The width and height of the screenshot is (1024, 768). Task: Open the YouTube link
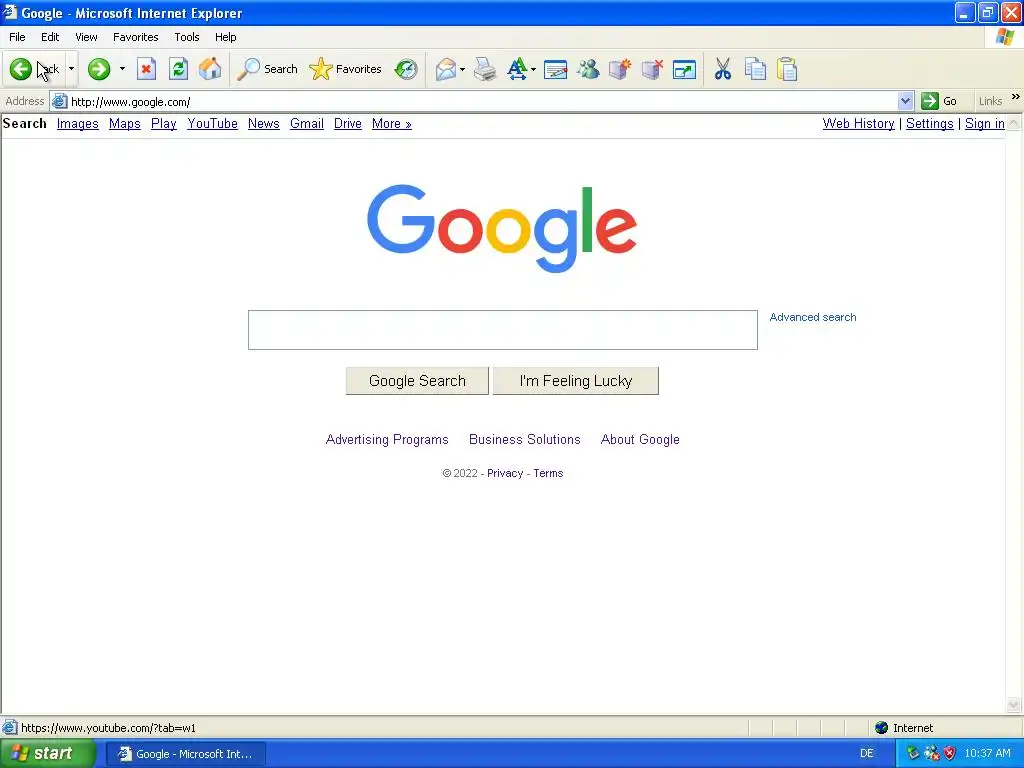212,123
